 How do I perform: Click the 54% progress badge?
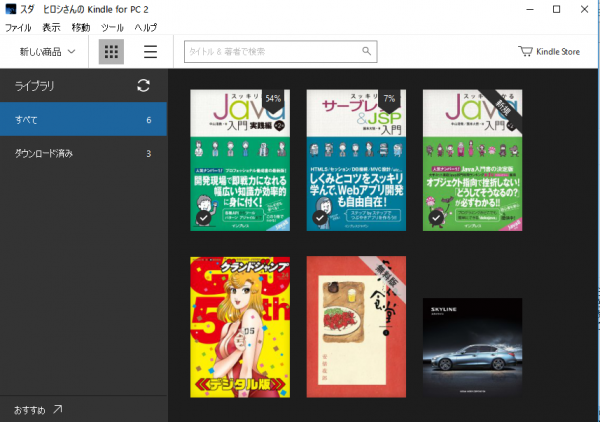pyautogui.click(x=273, y=100)
